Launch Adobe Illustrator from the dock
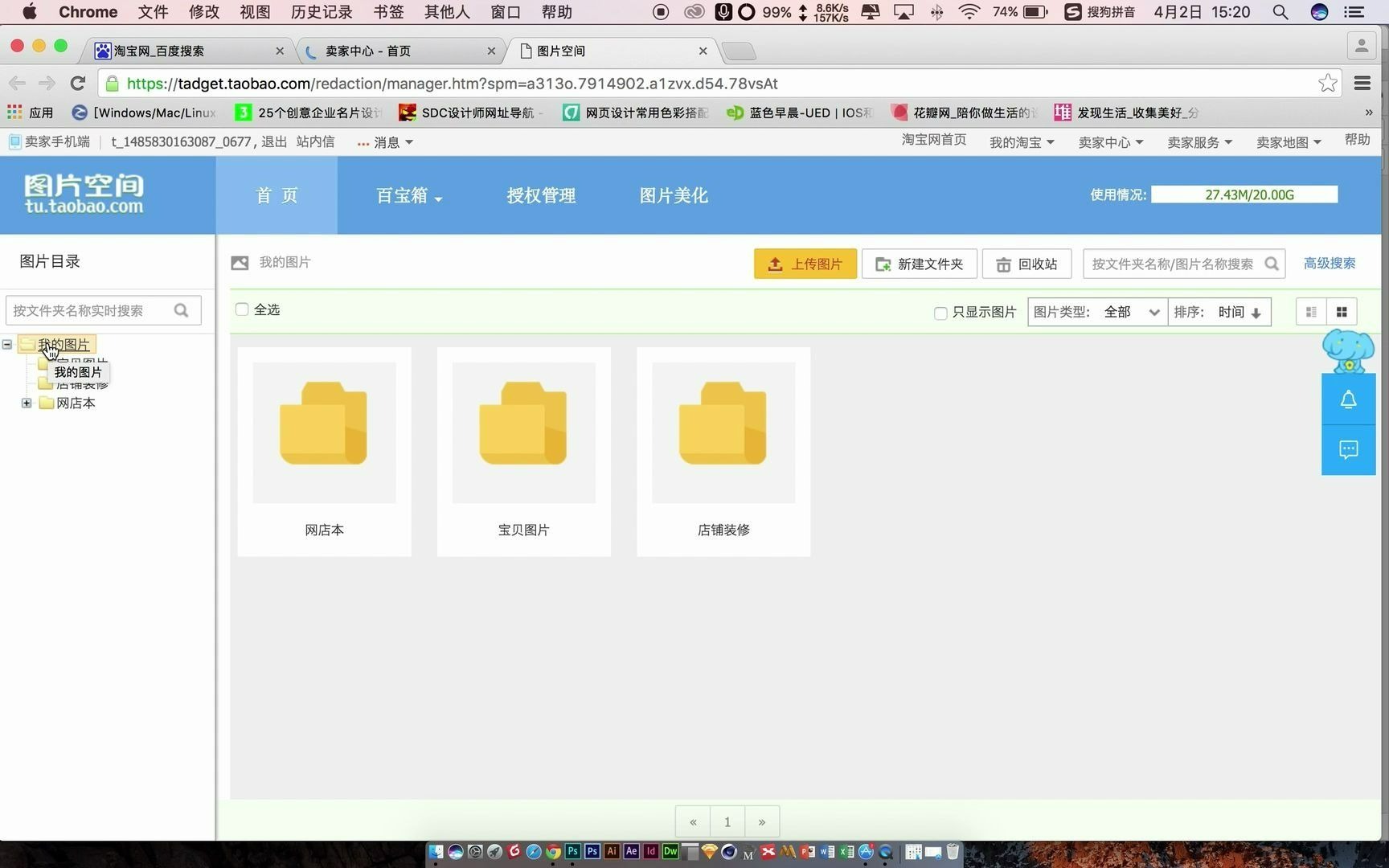Viewport: 1389px width, 868px height. [x=612, y=851]
